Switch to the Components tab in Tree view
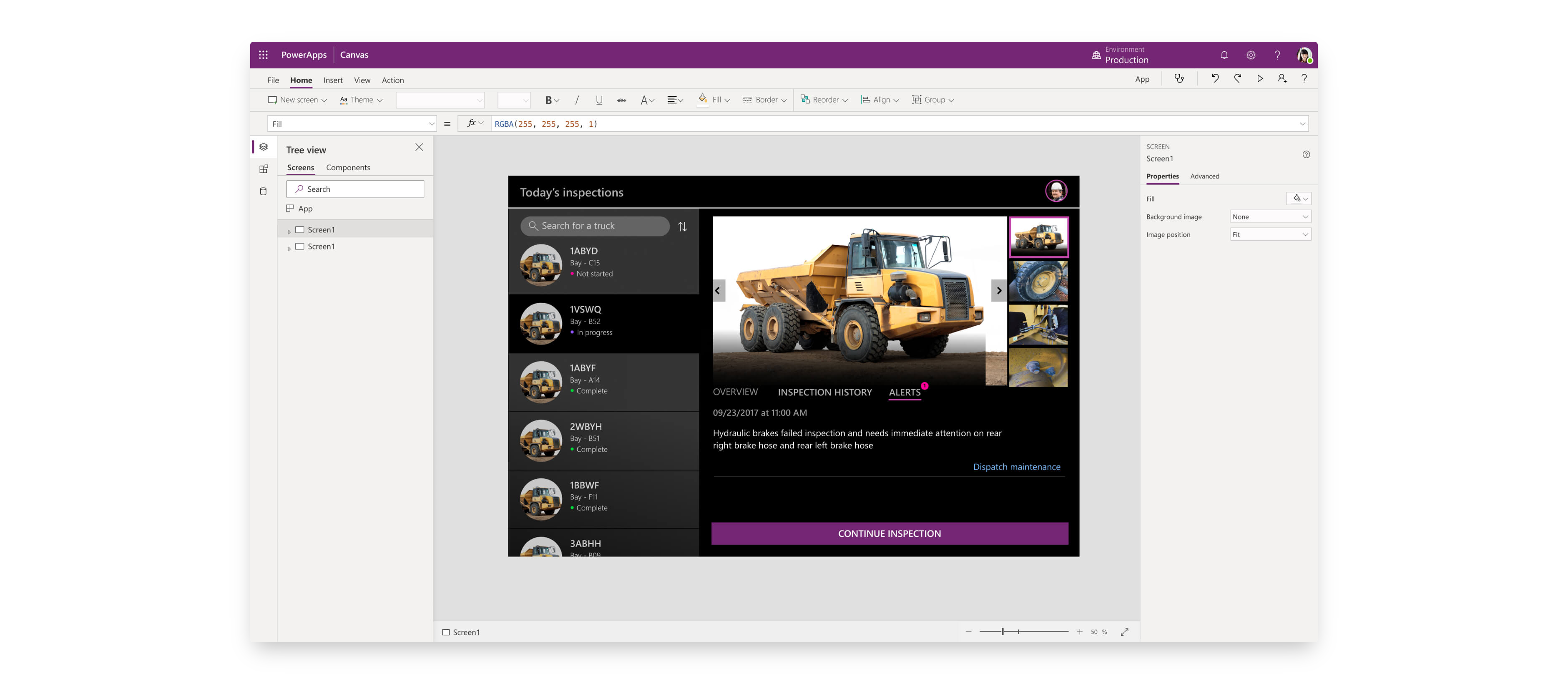This screenshot has height=684, width=1568. click(347, 168)
